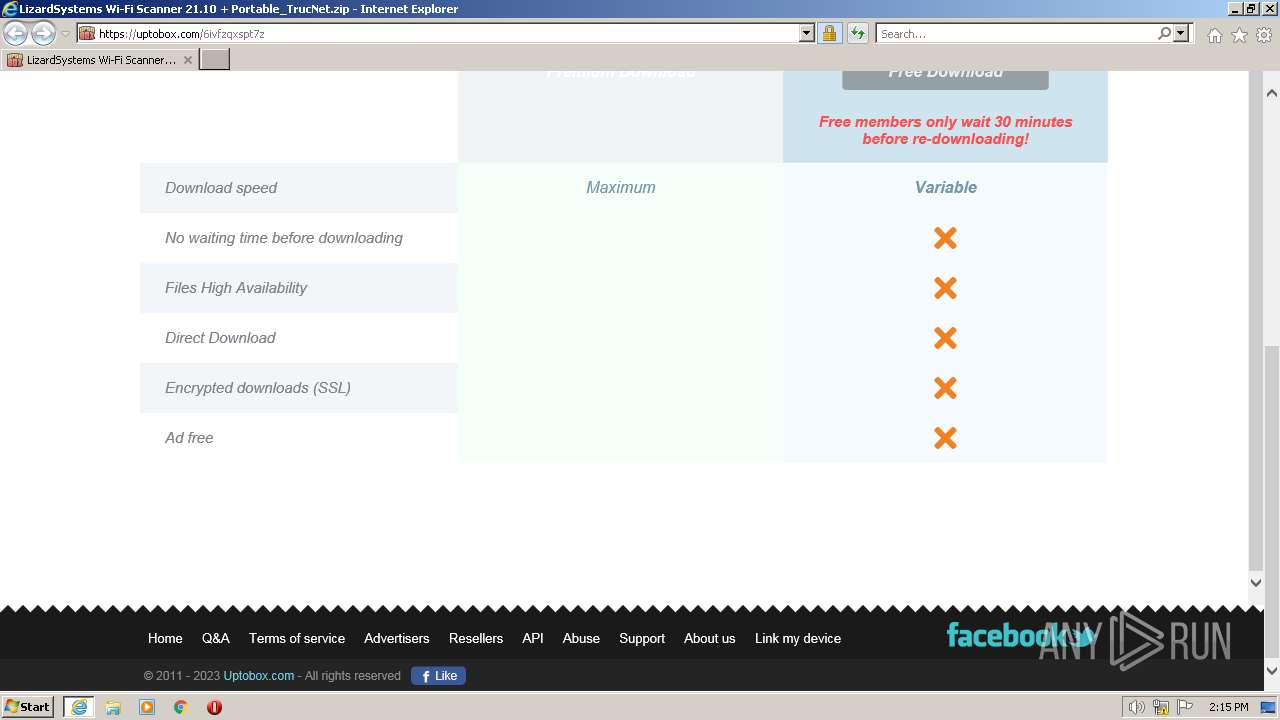Click the 30 minutes wait warning text
1280x720 pixels.
pyautogui.click(x=945, y=130)
